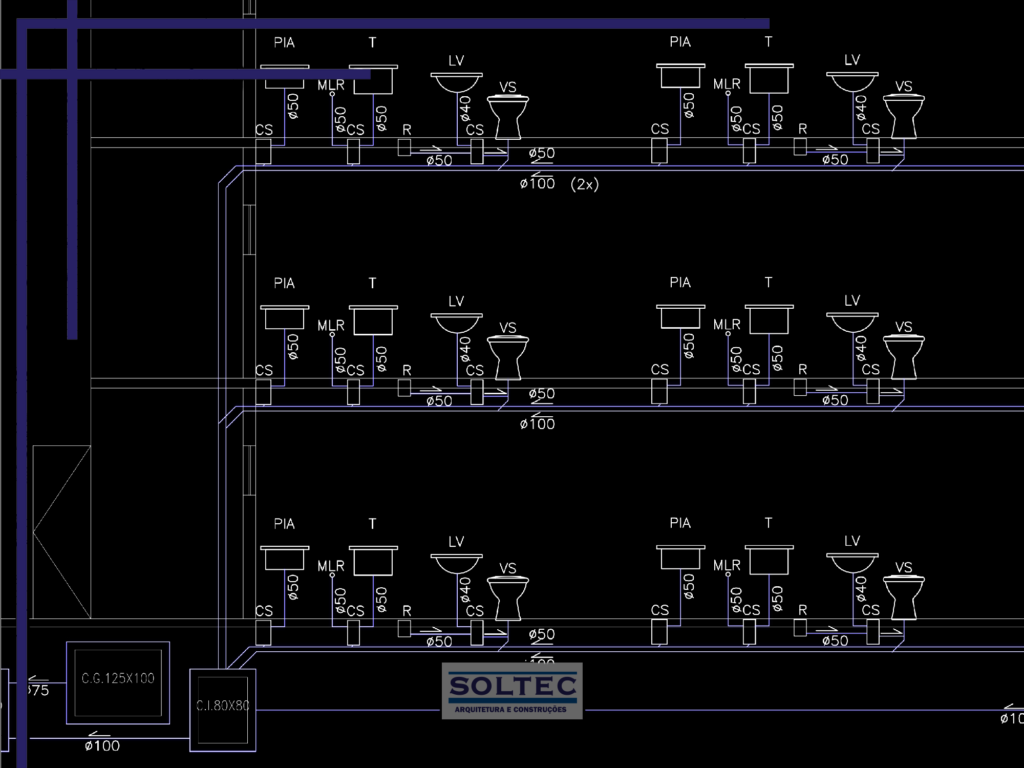Select the C.G.125X100 box
The width and height of the screenshot is (1024, 768).
(117, 682)
